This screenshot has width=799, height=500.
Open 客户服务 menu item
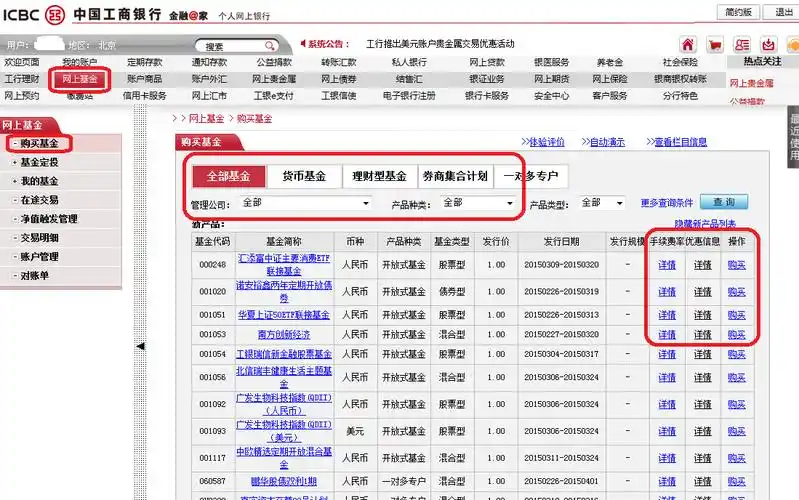(x=610, y=95)
